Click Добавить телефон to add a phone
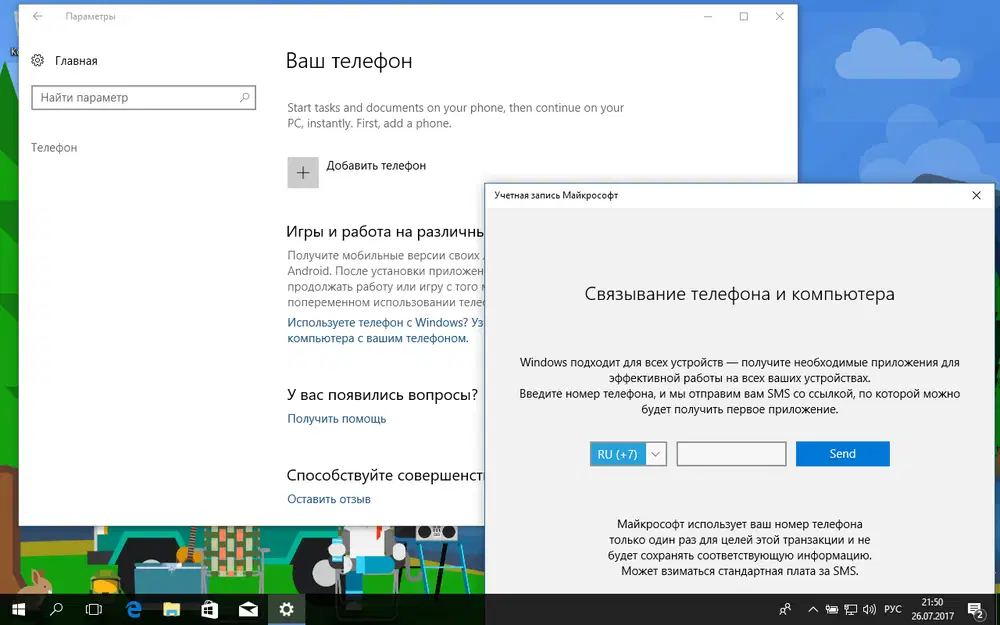 tap(302, 172)
